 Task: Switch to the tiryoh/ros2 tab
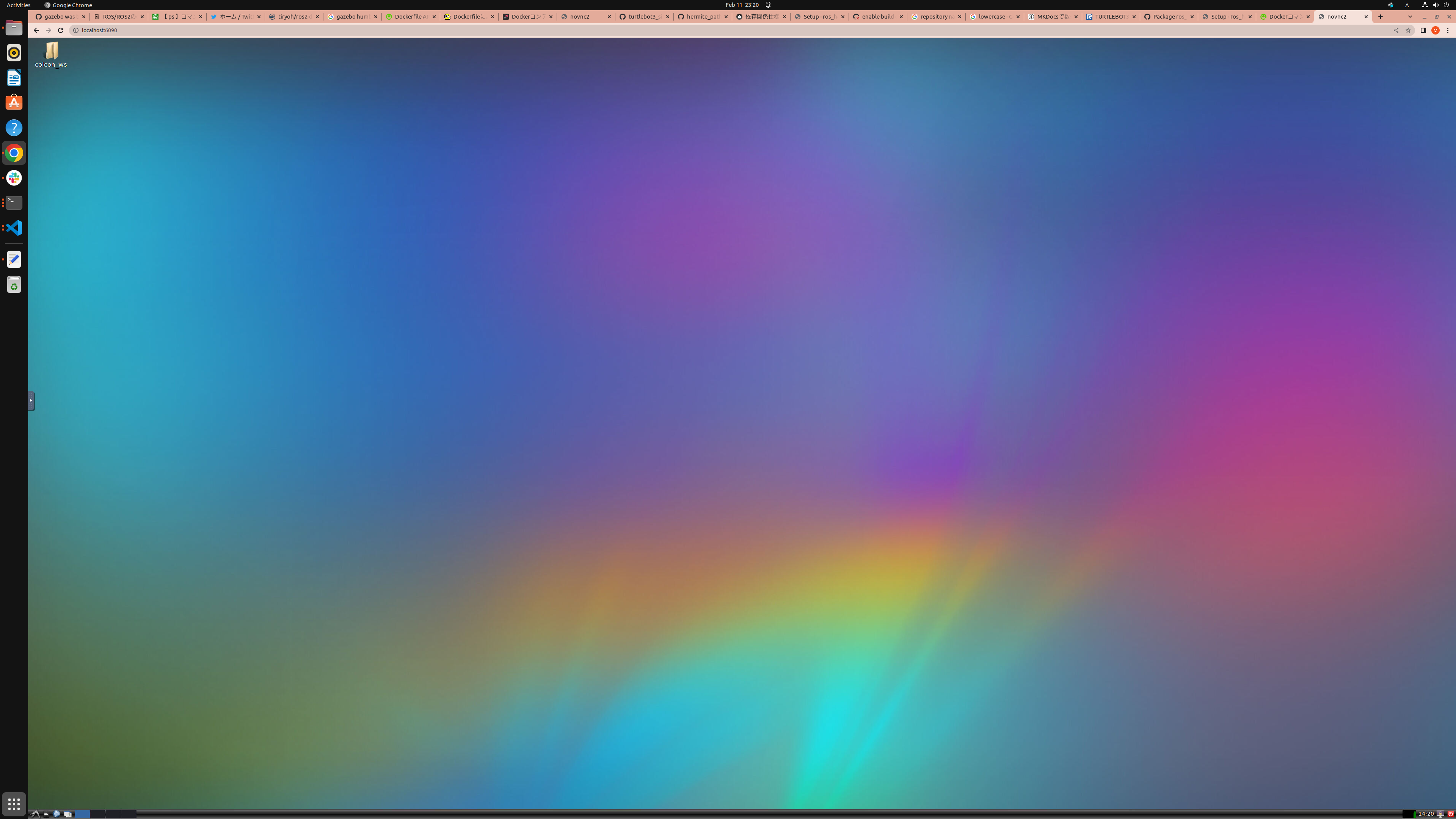293,17
